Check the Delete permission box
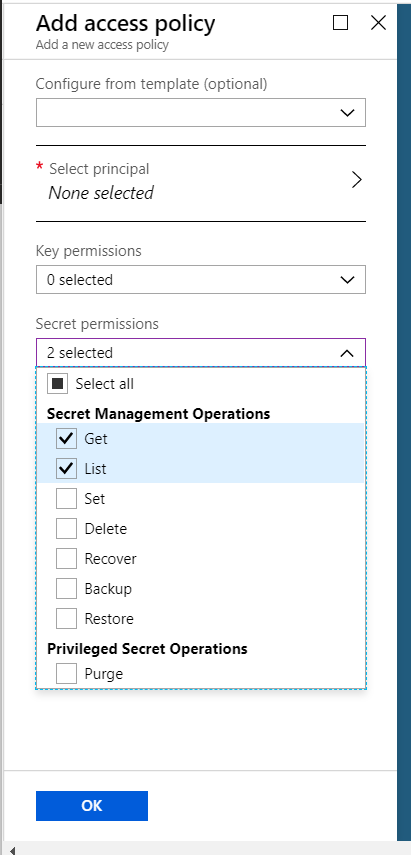Screen dimensions: 411x855 pyautogui.click(x=67, y=528)
